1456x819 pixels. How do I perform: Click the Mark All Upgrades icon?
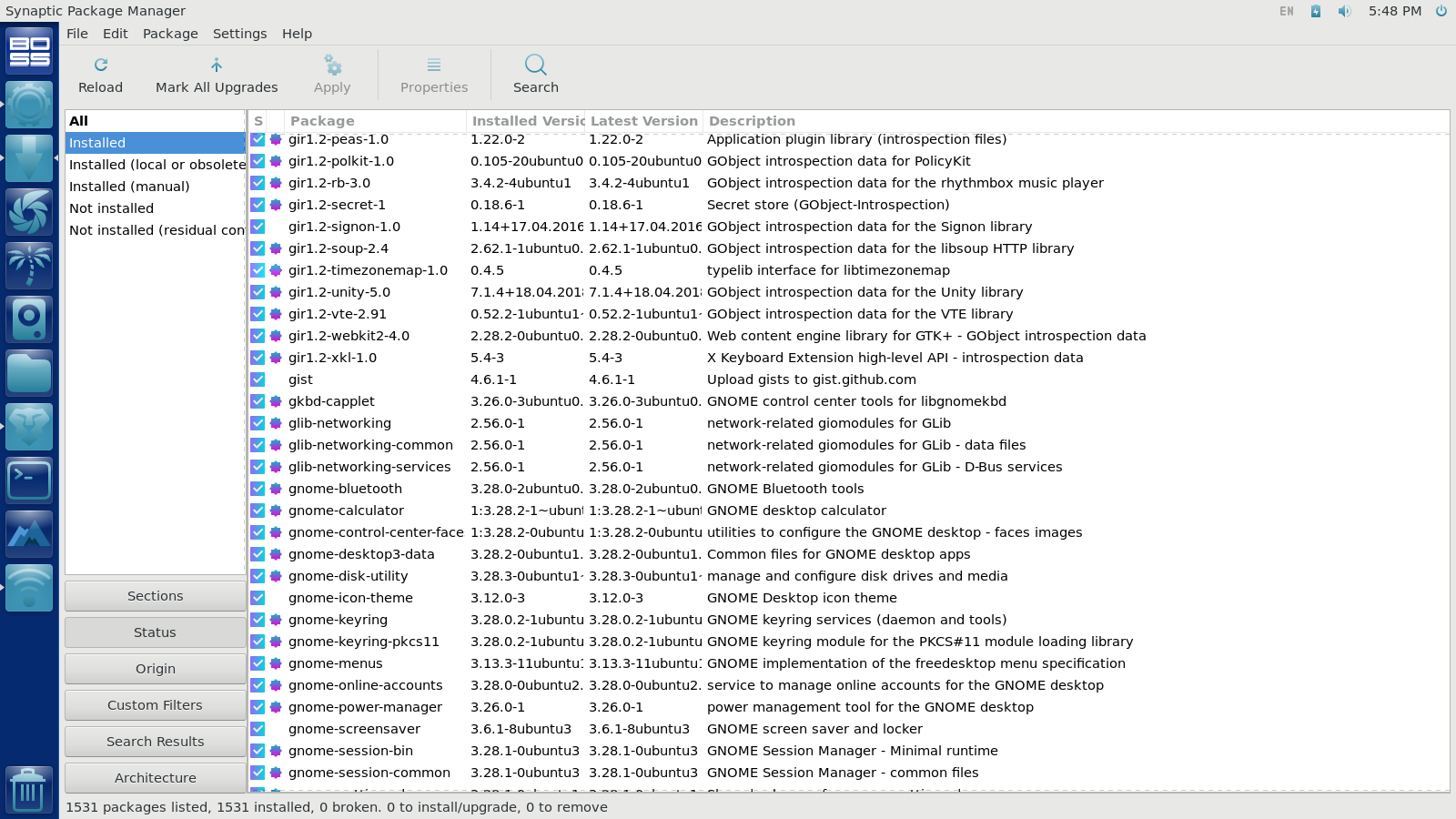pyautogui.click(x=217, y=65)
